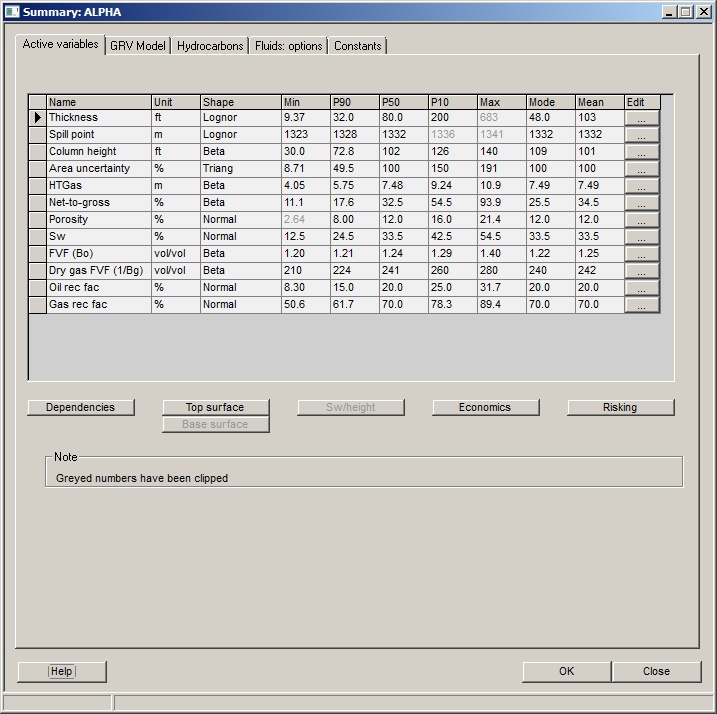Image resolution: width=717 pixels, height=714 pixels.
Task: Open the Hydrocarbons tab
Action: (210, 46)
